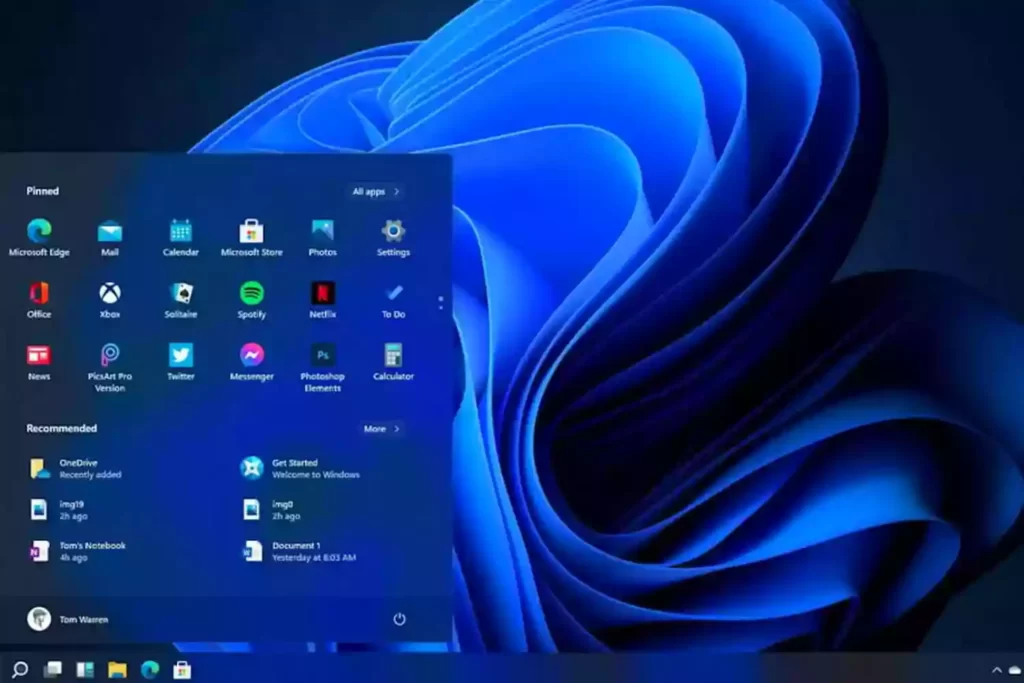Launch the Office app

[39, 300]
